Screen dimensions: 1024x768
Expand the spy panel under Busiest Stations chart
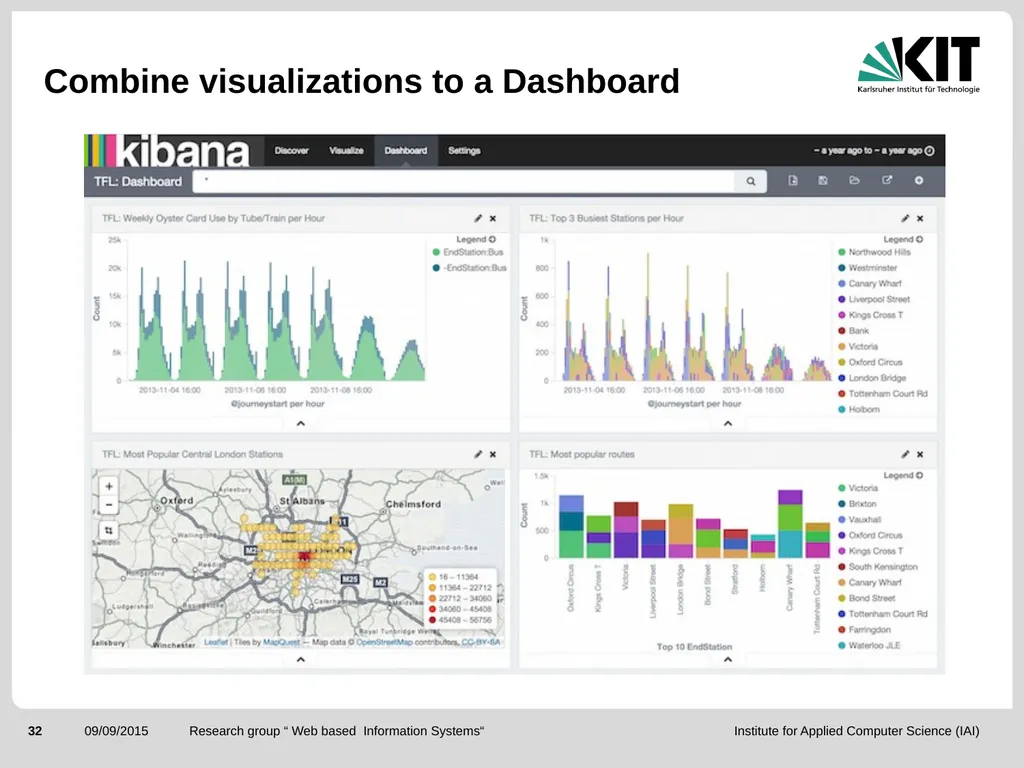coord(728,423)
